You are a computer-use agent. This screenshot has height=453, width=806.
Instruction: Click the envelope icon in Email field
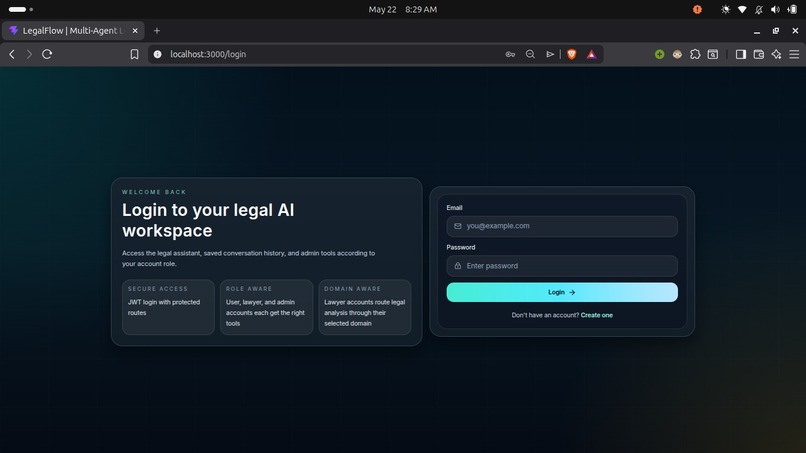(x=457, y=226)
